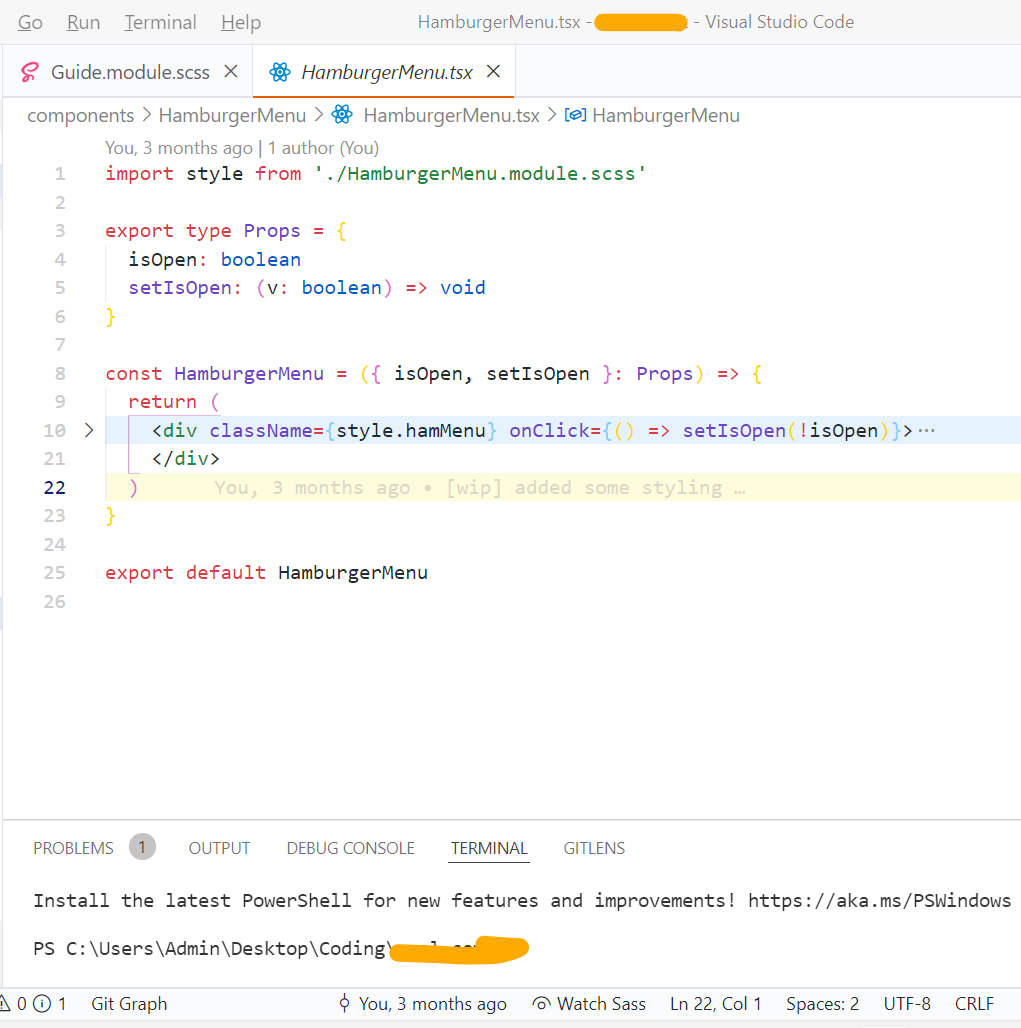Click the Sass icon on Guide.module.scss tab
Viewport: 1021px width, 1028px height.
(x=30, y=71)
